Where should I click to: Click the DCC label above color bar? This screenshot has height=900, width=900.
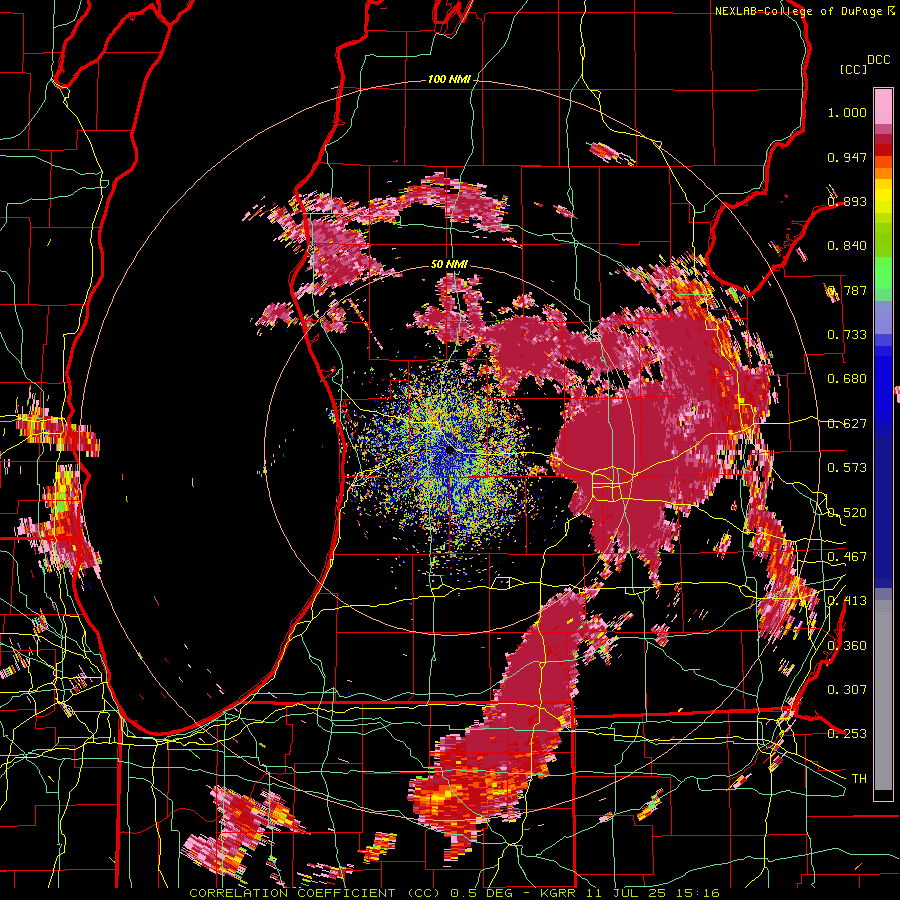(x=878, y=60)
